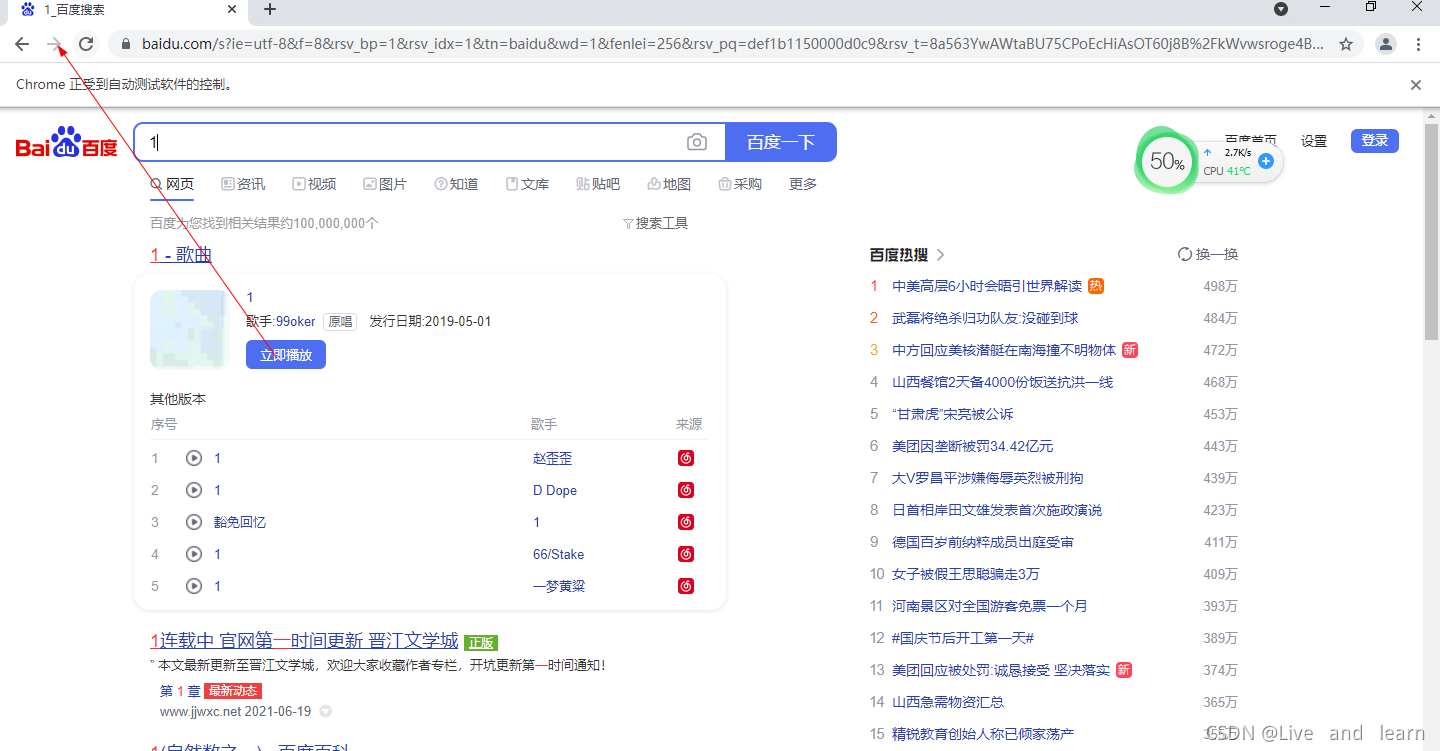Screen dimensions: 1440x751
Task: Open the 1 - 歌曲 result title
Action: pos(181,255)
